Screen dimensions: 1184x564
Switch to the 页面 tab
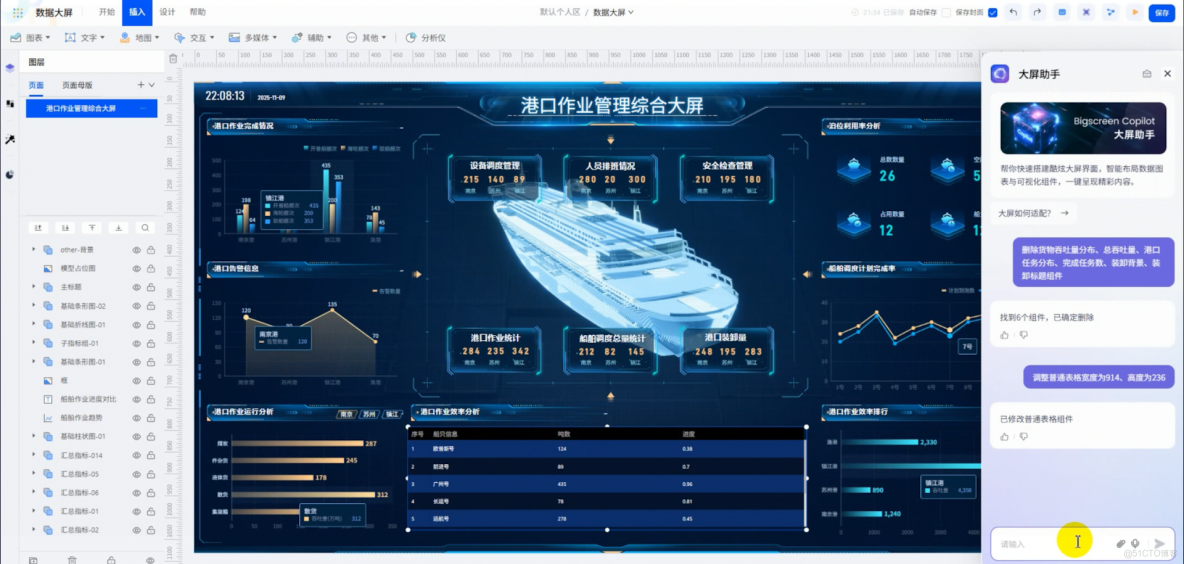click(x=35, y=85)
